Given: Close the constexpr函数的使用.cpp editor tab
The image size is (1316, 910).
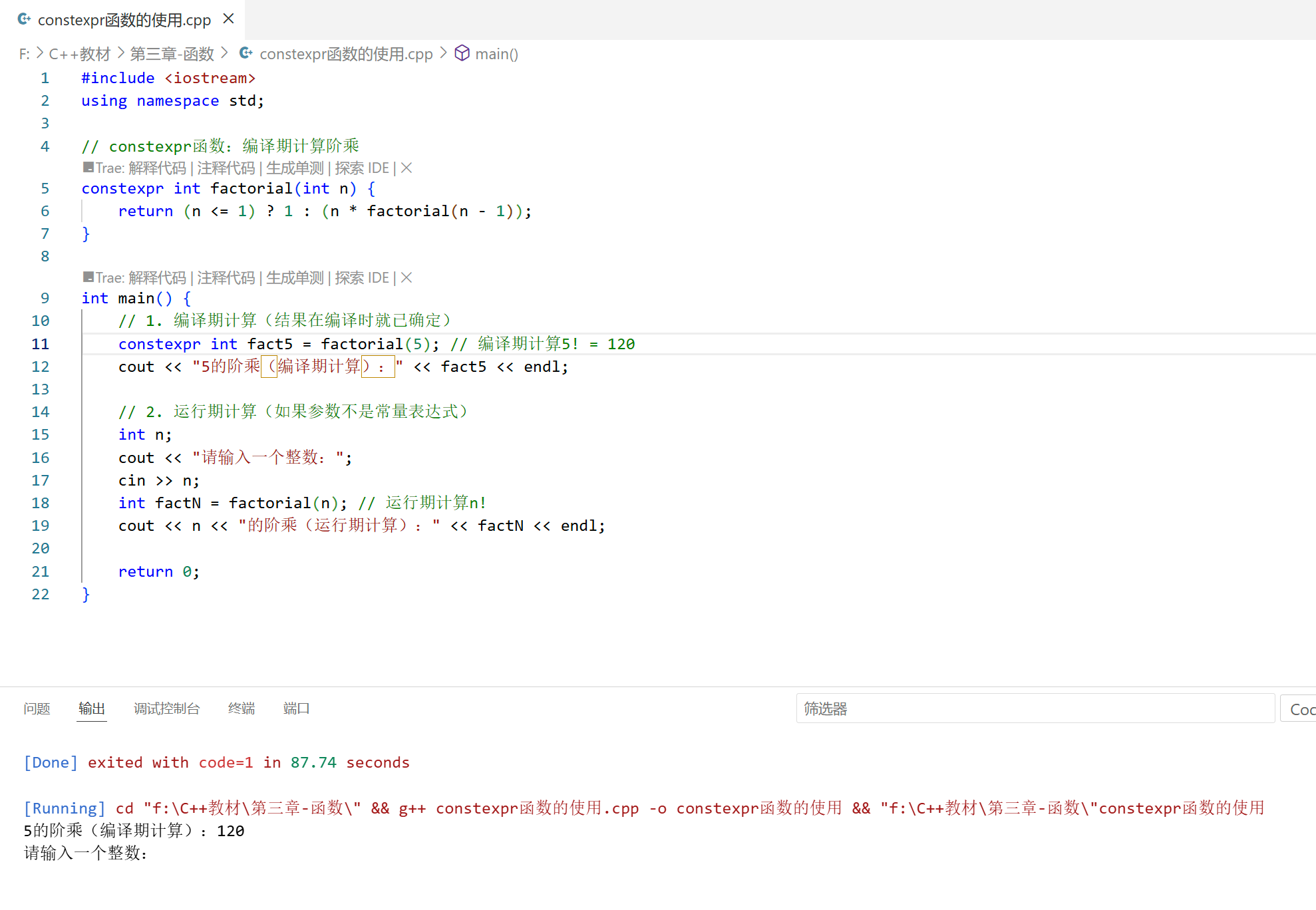Looking at the screenshot, I should coord(228,19).
